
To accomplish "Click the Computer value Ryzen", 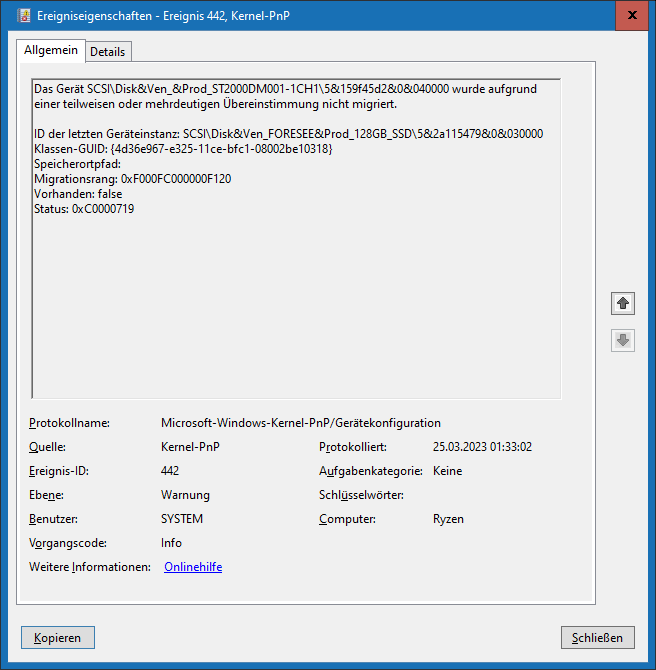I will coord(448,519).
